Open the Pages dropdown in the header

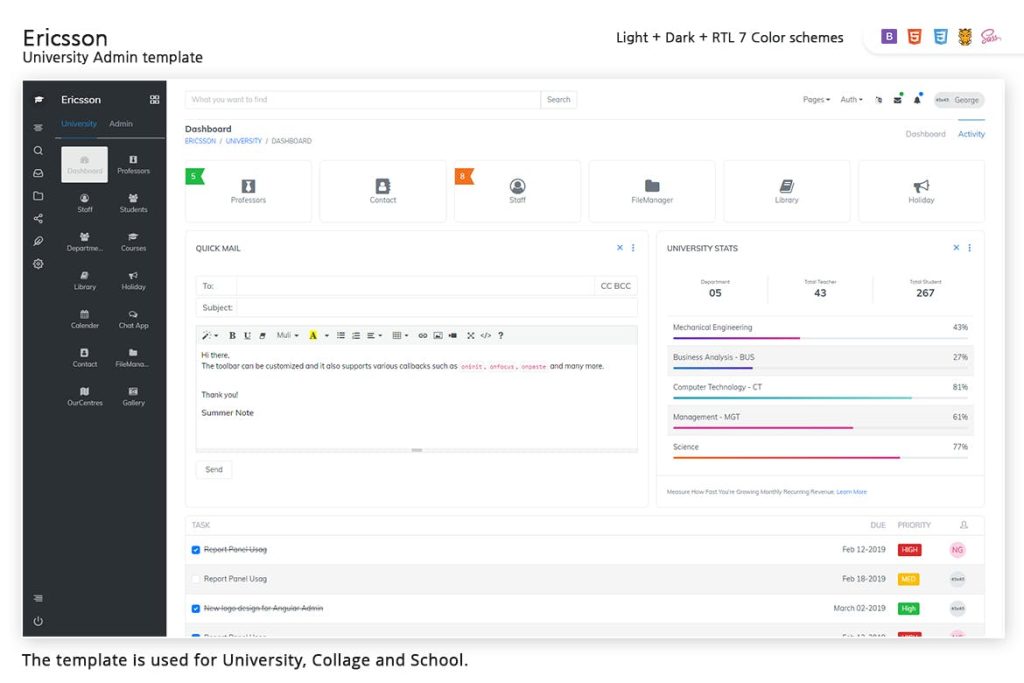click(818, 99)
